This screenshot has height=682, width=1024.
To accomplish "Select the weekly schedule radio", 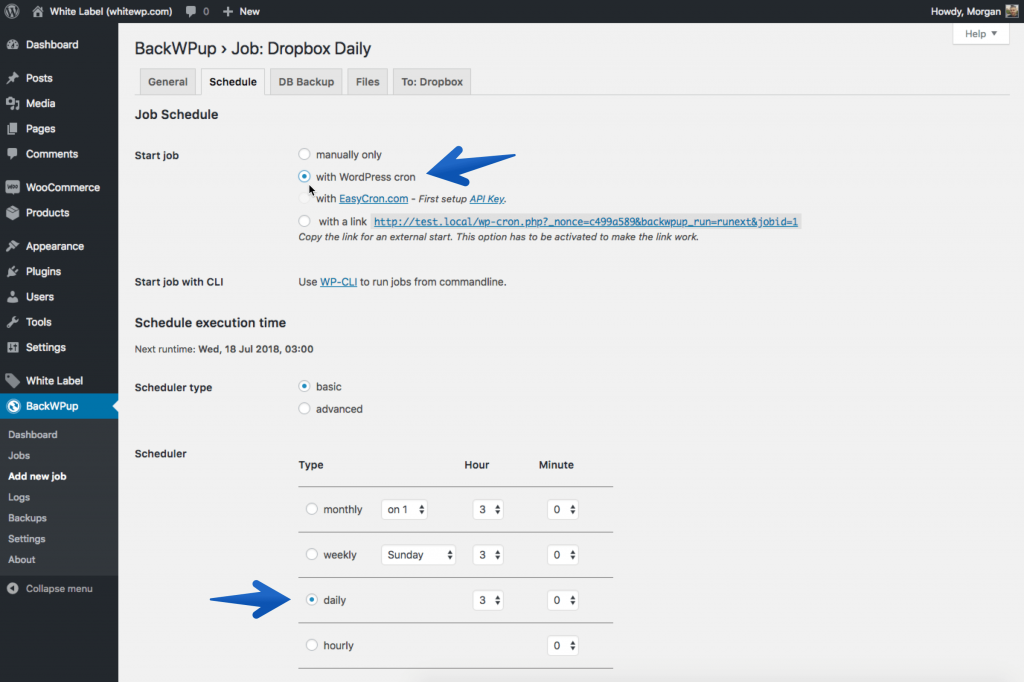I will point(312,554).
